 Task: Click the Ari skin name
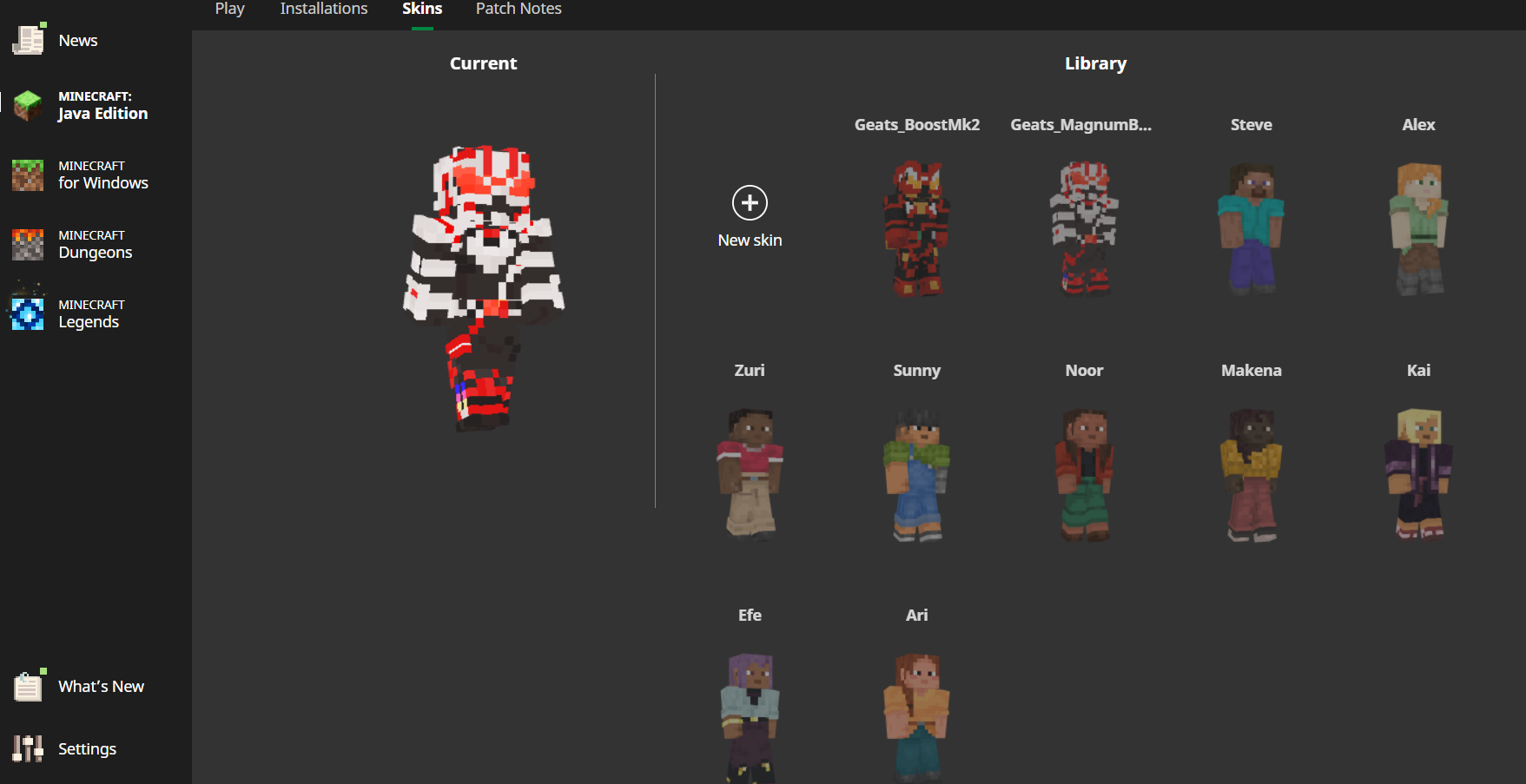917,616
